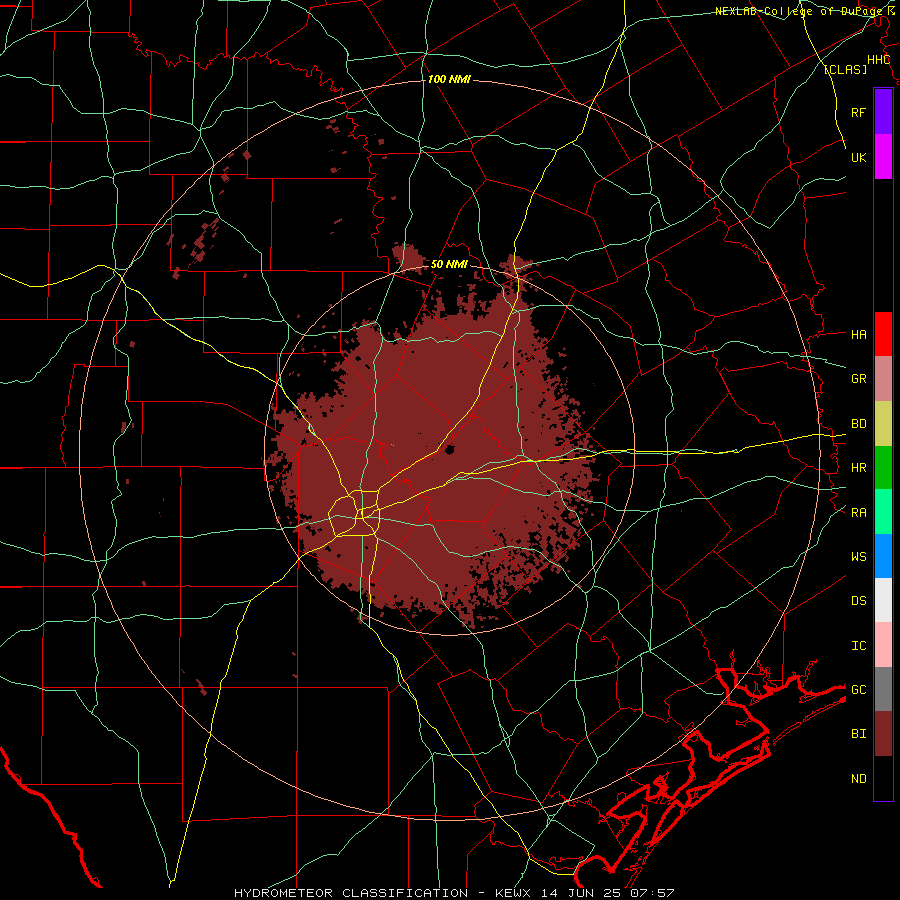
Task: Pick the brown BI legend color swatch
Action: tap(883, 734)
